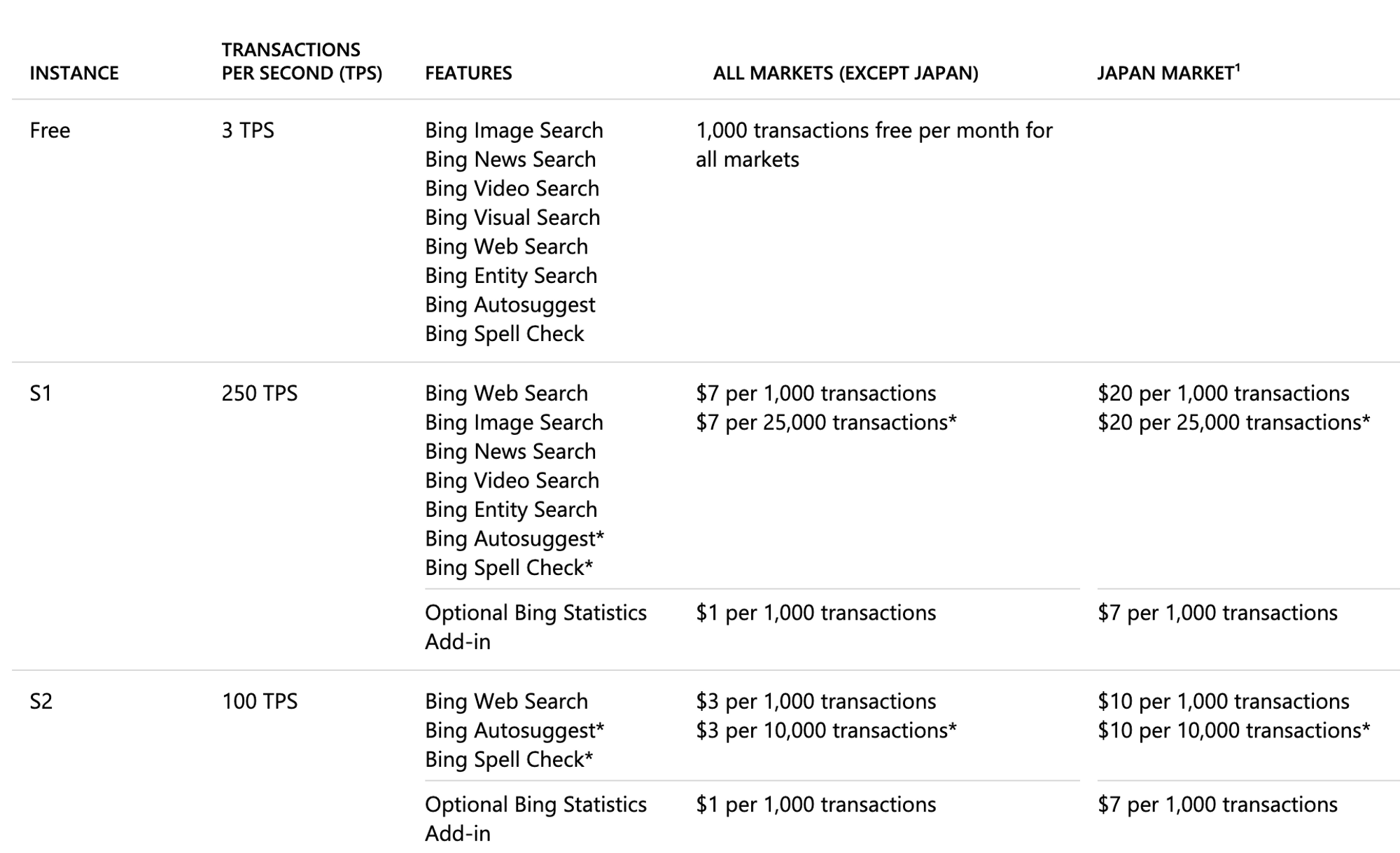Screen dimensions: 1400x853
Task: Click the $3 per 10,000 transactions price
Action: click(x=825, y=730)
